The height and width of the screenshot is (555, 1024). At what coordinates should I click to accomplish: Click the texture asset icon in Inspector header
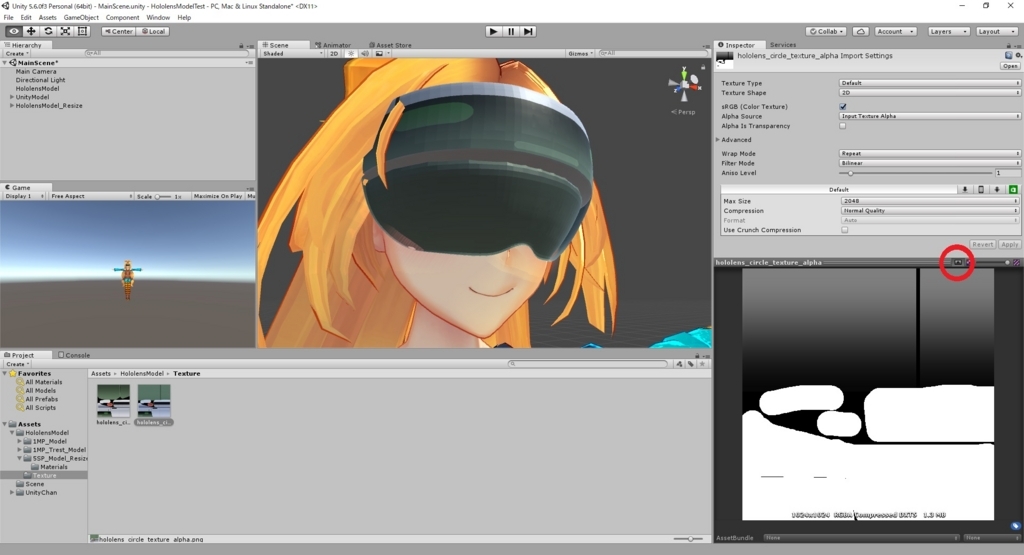tap(725, 59)
